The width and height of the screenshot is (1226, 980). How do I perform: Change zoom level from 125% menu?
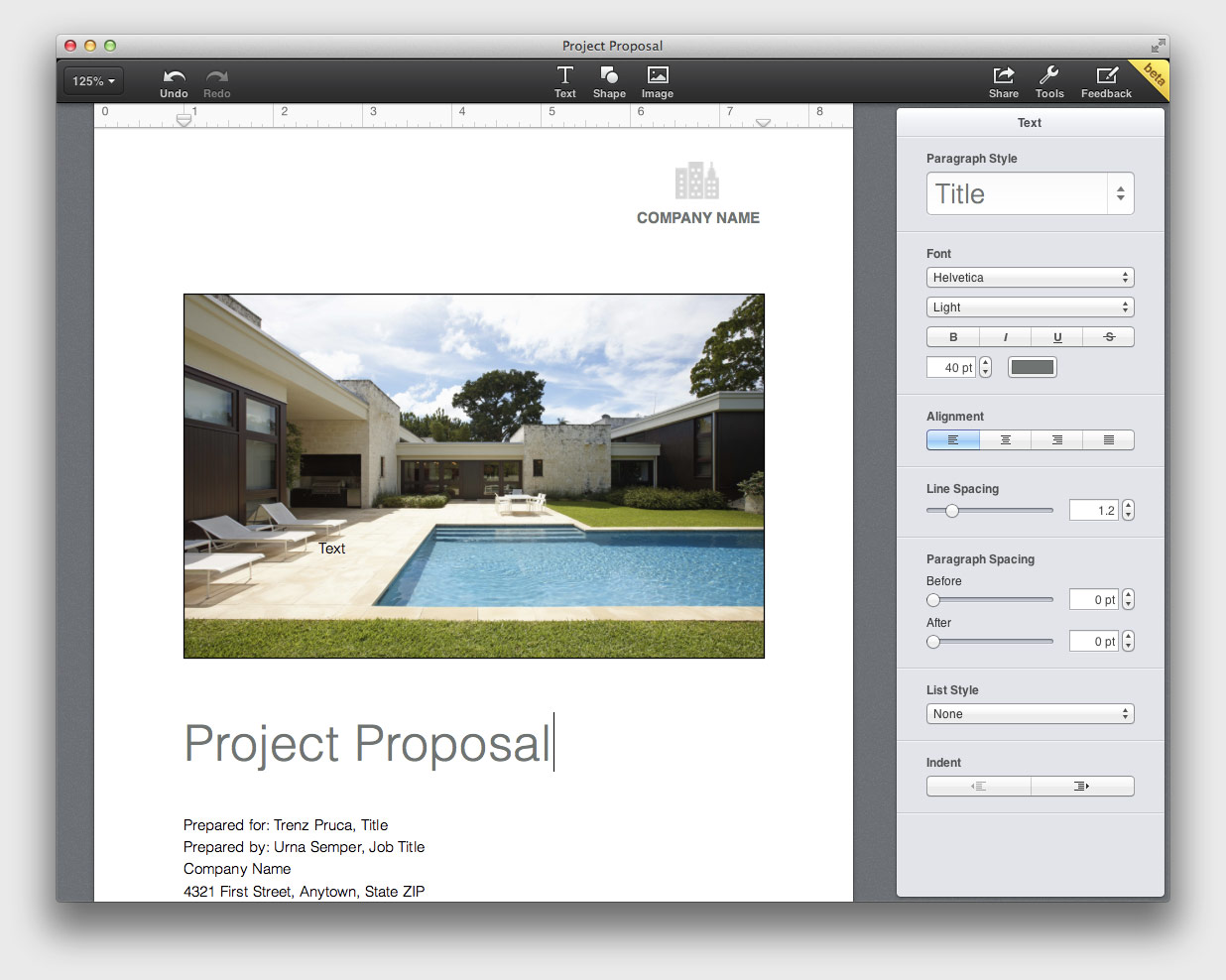(93, 81)
